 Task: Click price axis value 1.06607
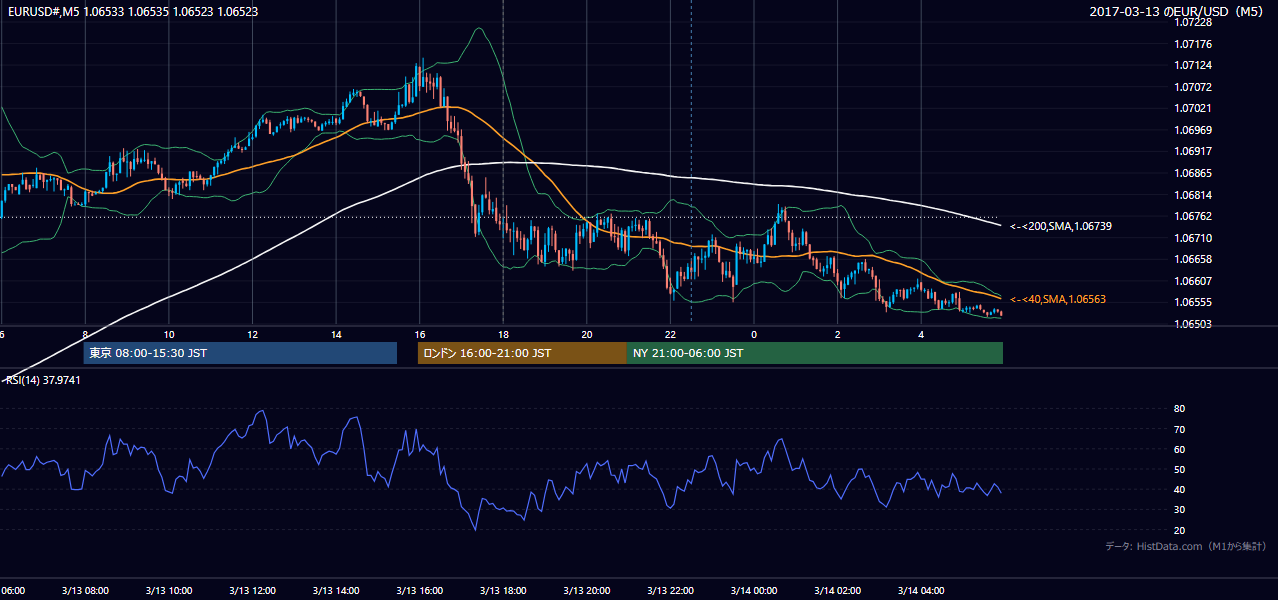point(1193,281)
